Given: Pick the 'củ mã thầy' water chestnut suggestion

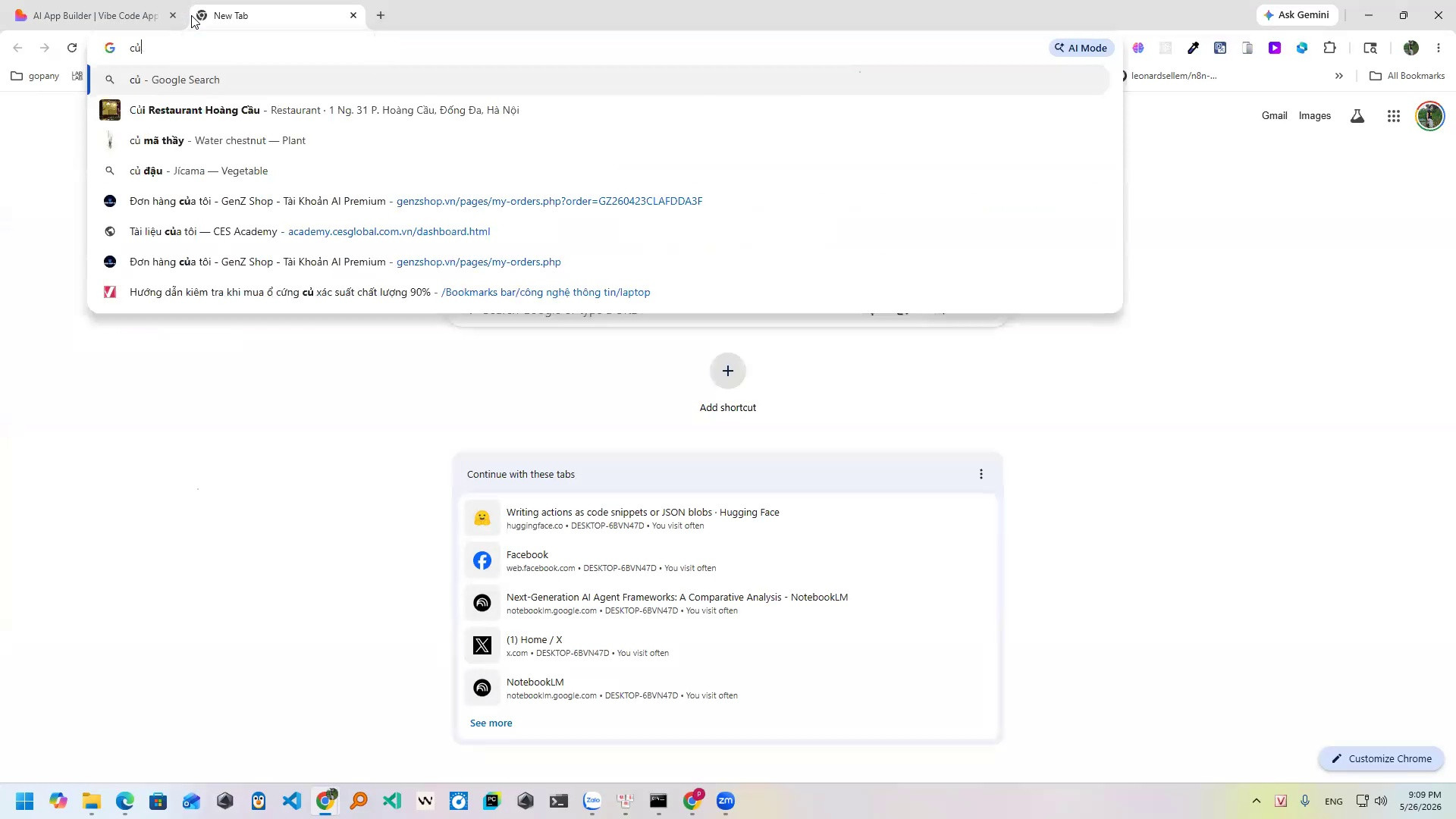Looking at the screenshot, I should pyautogui.click(x=599, y=140).
